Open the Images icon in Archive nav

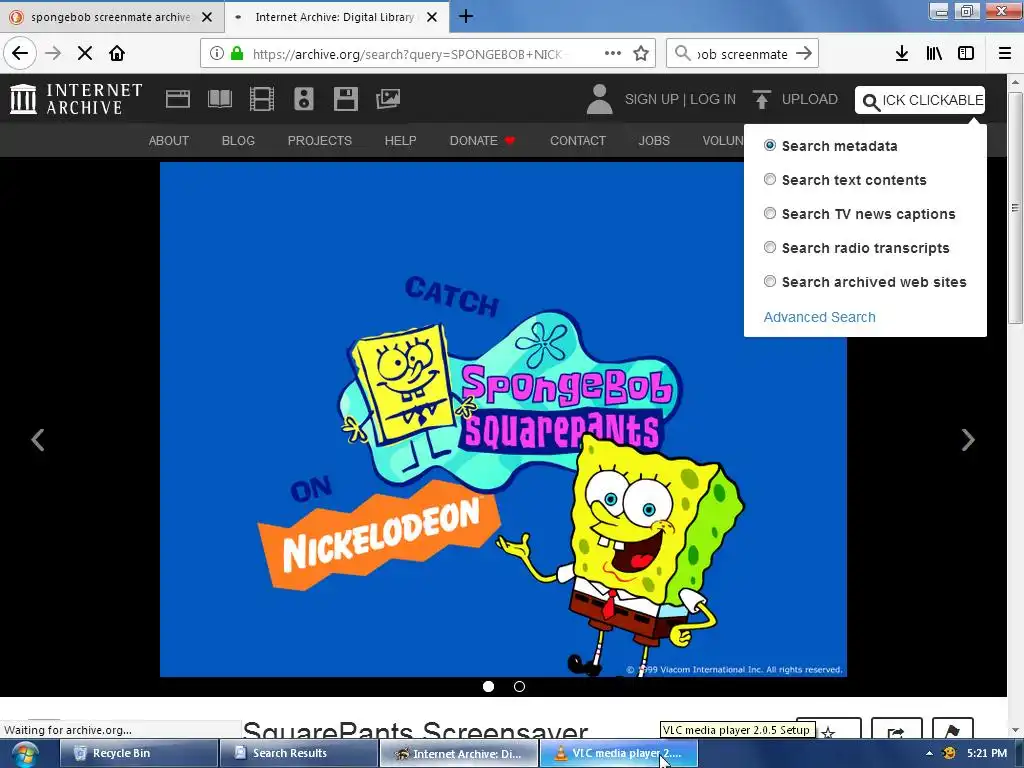(388, 99)
